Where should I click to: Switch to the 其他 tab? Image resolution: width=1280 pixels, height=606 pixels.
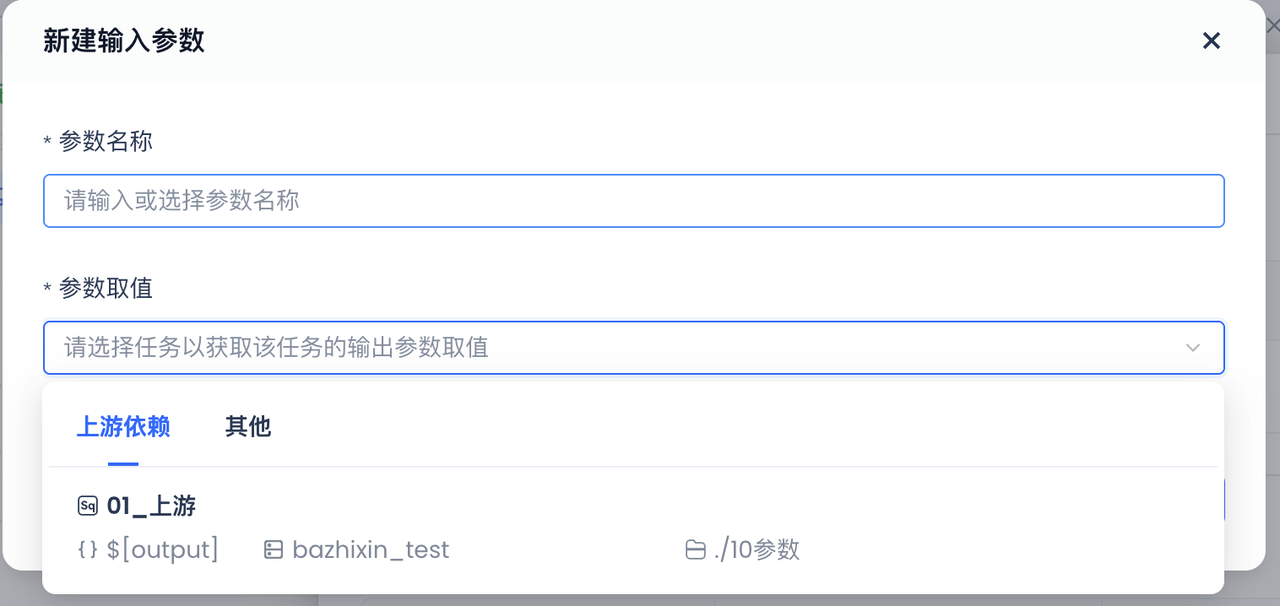(248, 427)
